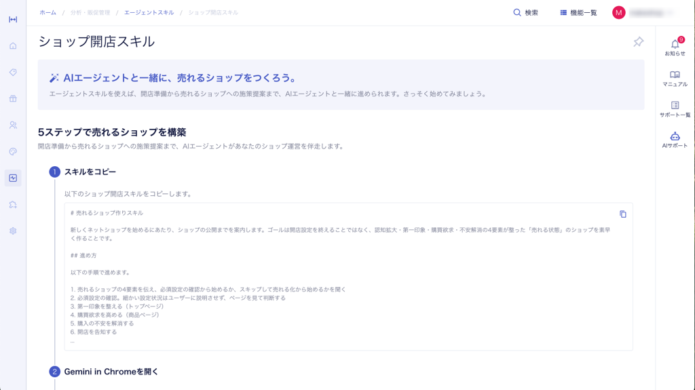
Task: Click the red M account avatar
Action: (619, 12)
